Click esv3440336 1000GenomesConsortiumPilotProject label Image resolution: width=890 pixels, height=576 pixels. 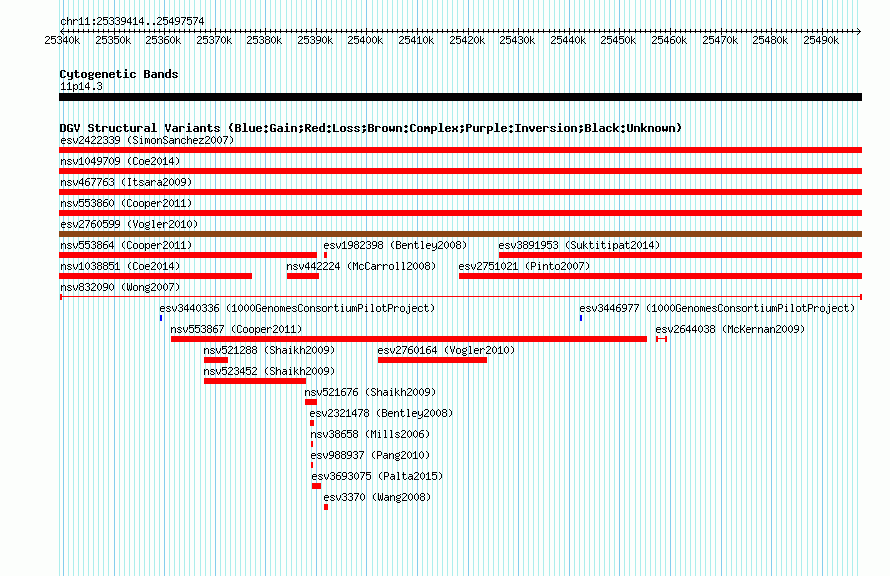point(297,308)
